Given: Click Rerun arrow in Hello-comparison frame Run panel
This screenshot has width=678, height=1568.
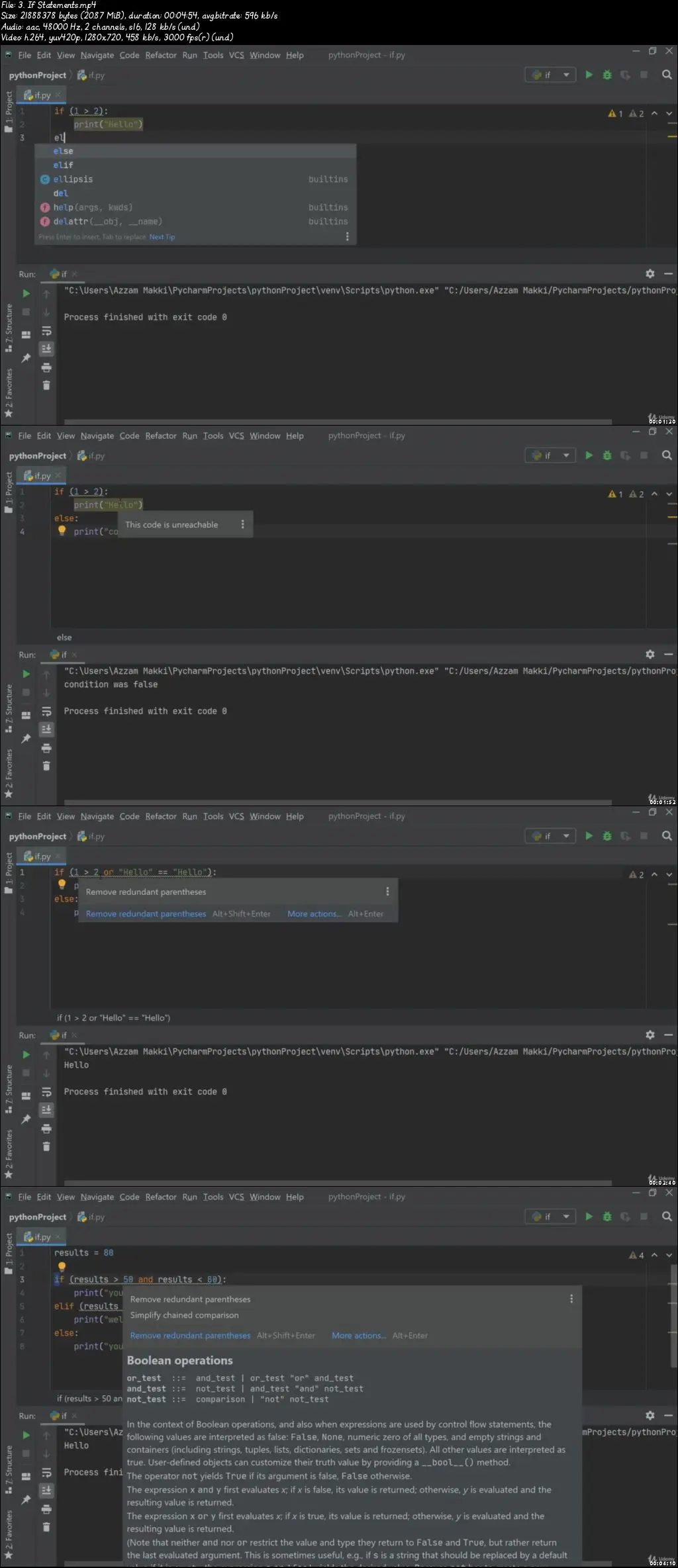Looking at the screenshot, I should (x=26, y=1055).
